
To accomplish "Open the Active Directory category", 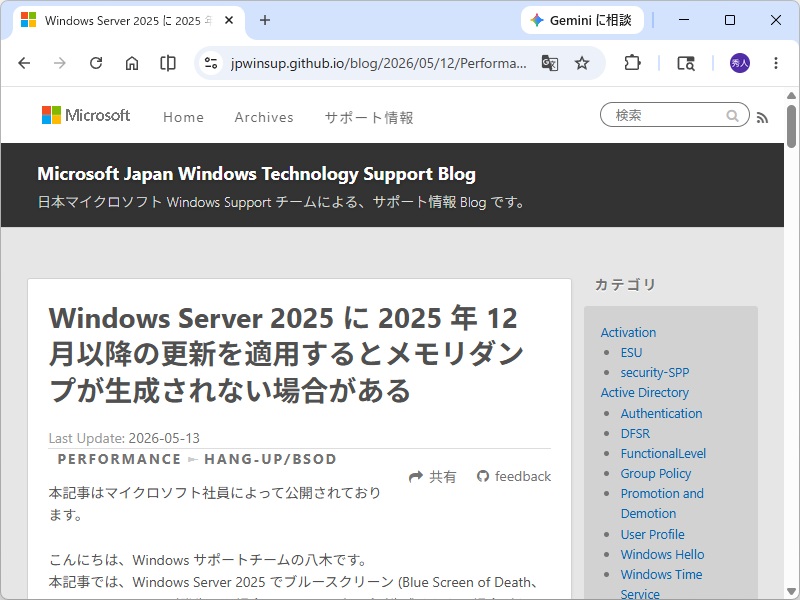I will coord(644,392).
